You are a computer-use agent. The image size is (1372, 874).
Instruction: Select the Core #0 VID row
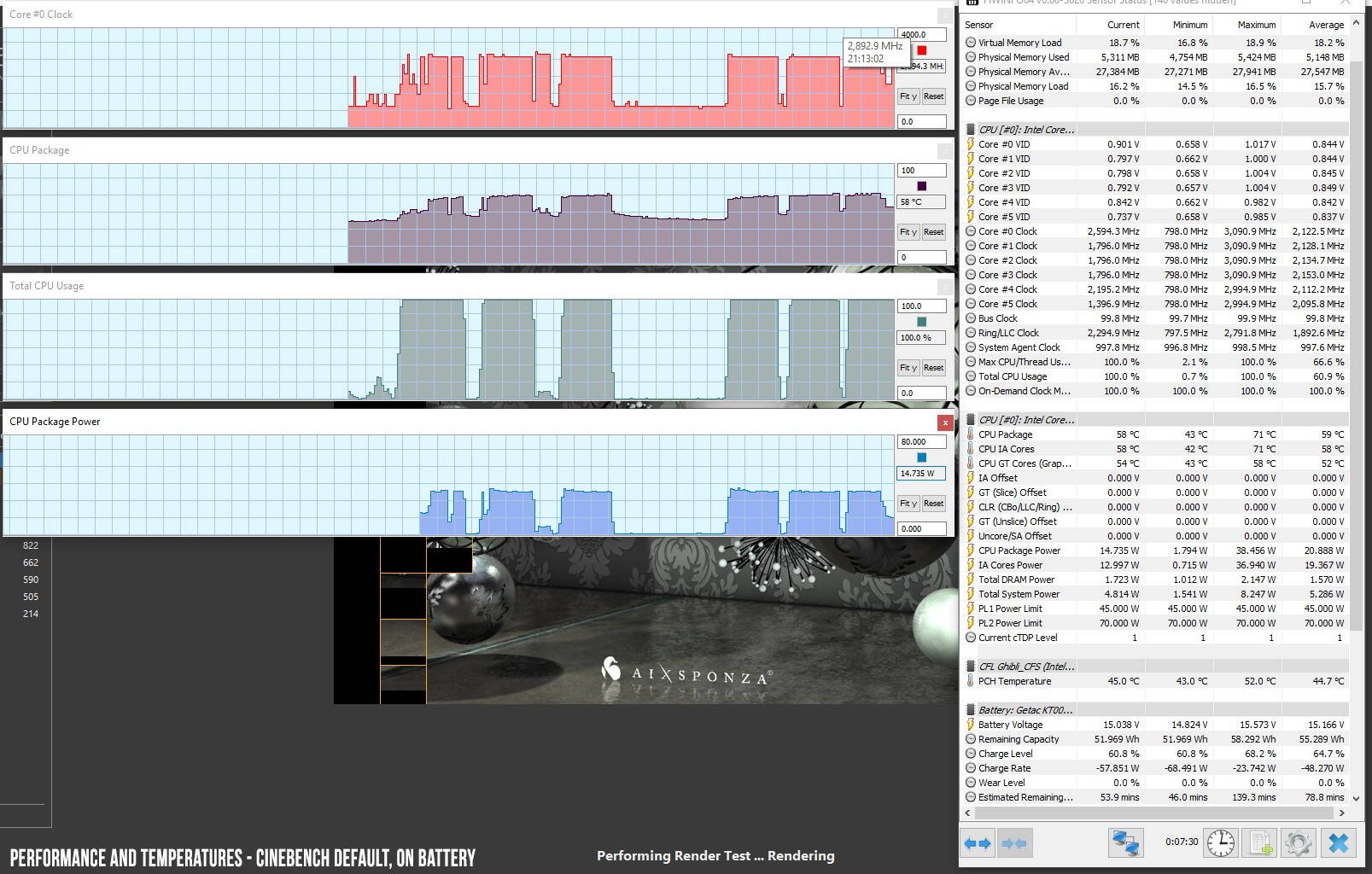(1154, 144)
